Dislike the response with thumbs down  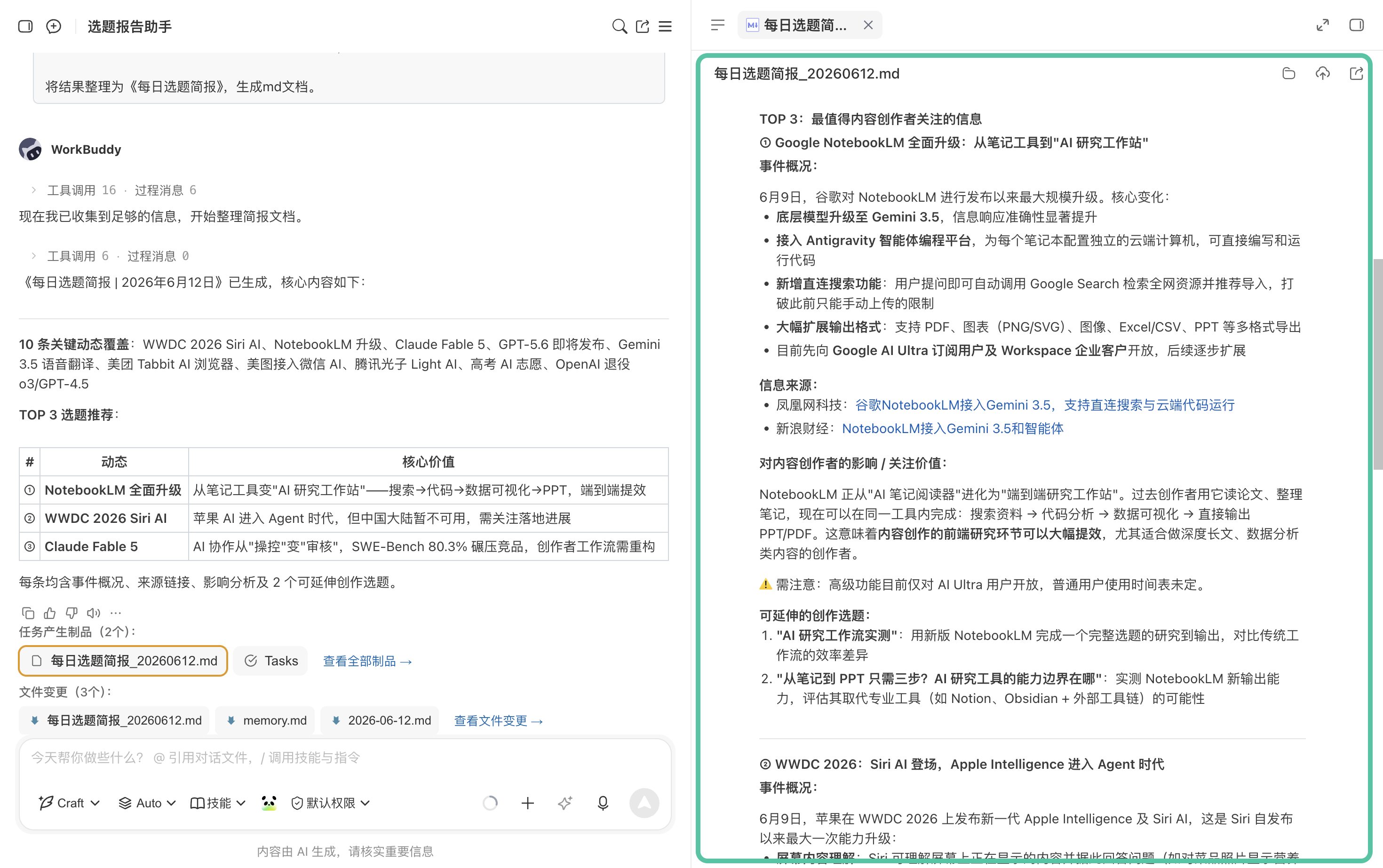pyautogui.click(x=72, y=613)
